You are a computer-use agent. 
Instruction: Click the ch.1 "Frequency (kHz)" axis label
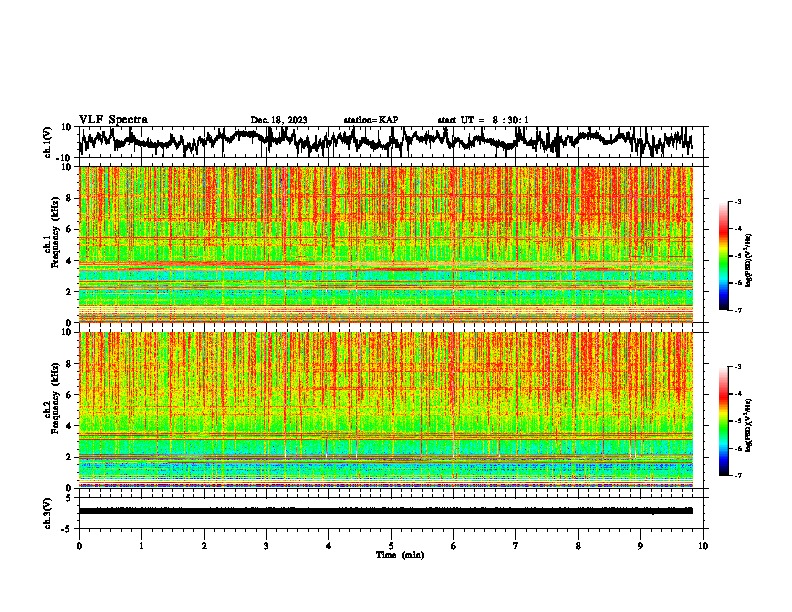coord(55,232)
